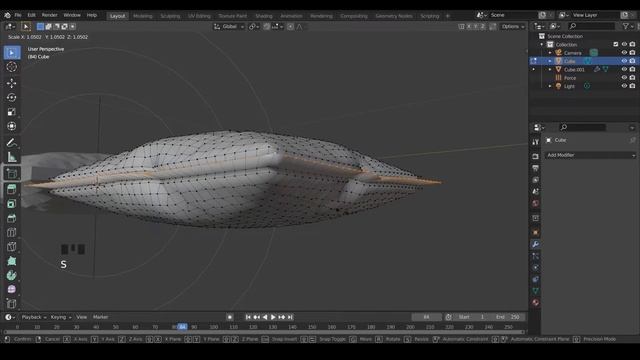Image resolution: width=640 pixels, height=360 pixels.
Task: Select the Extrude Region tool
Action: pyautogui.click(x=12, y=189)
